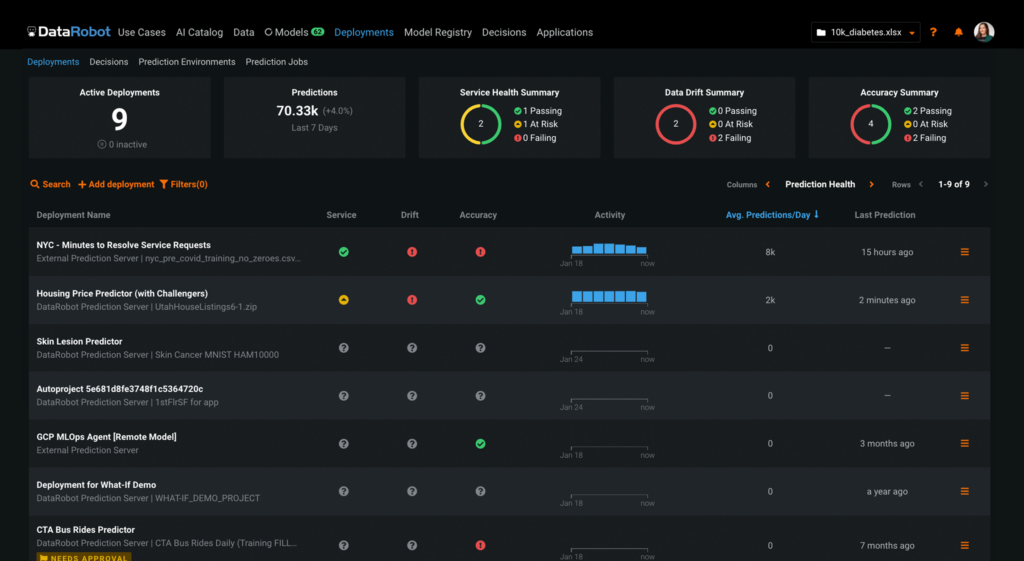Open actions menu for Autoproject 5e681d8fe3748f1c5364720c
This screenshot has height=561, width=1024.
click(965, 396)
